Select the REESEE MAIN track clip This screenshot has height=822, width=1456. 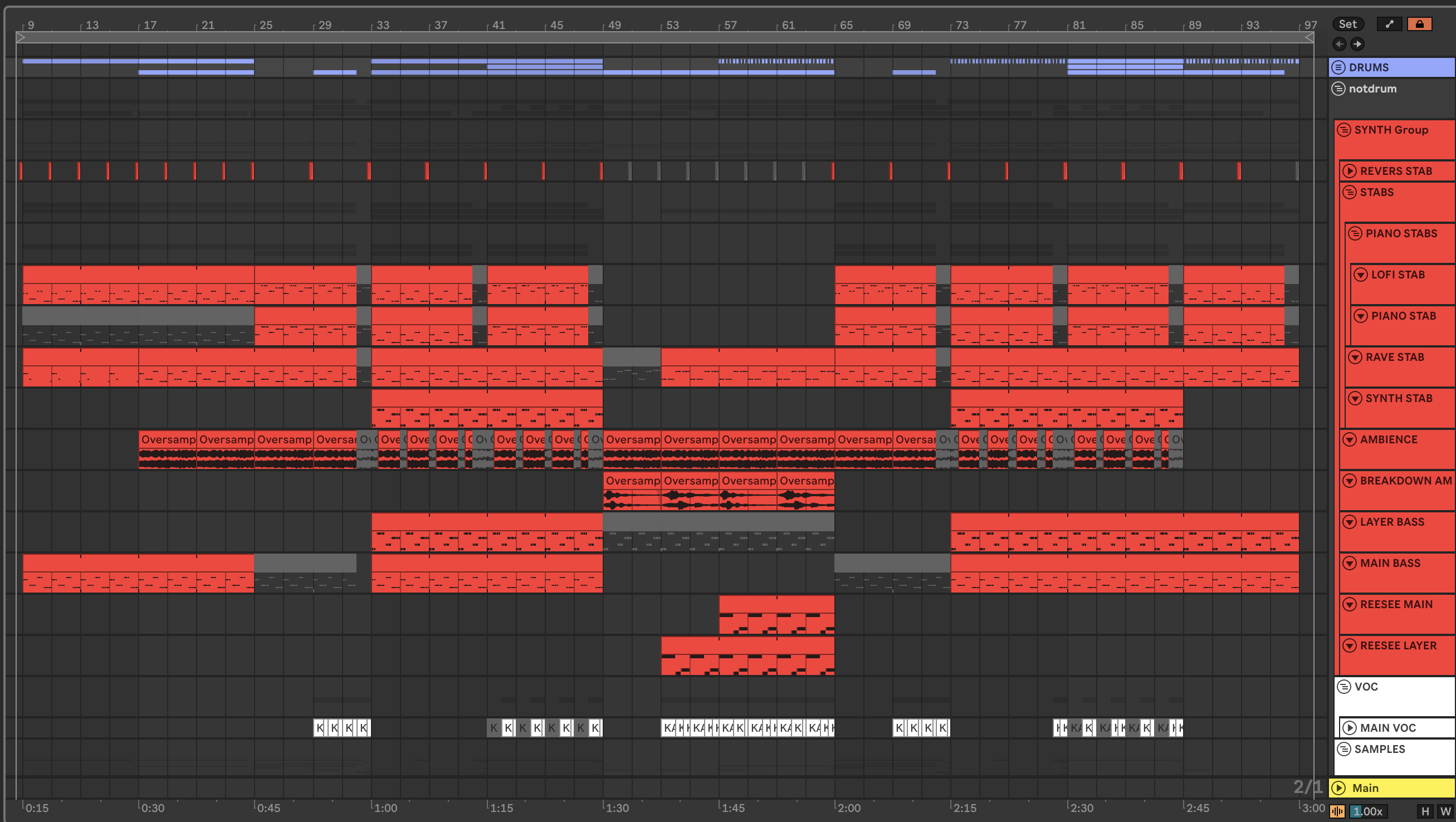776,615
